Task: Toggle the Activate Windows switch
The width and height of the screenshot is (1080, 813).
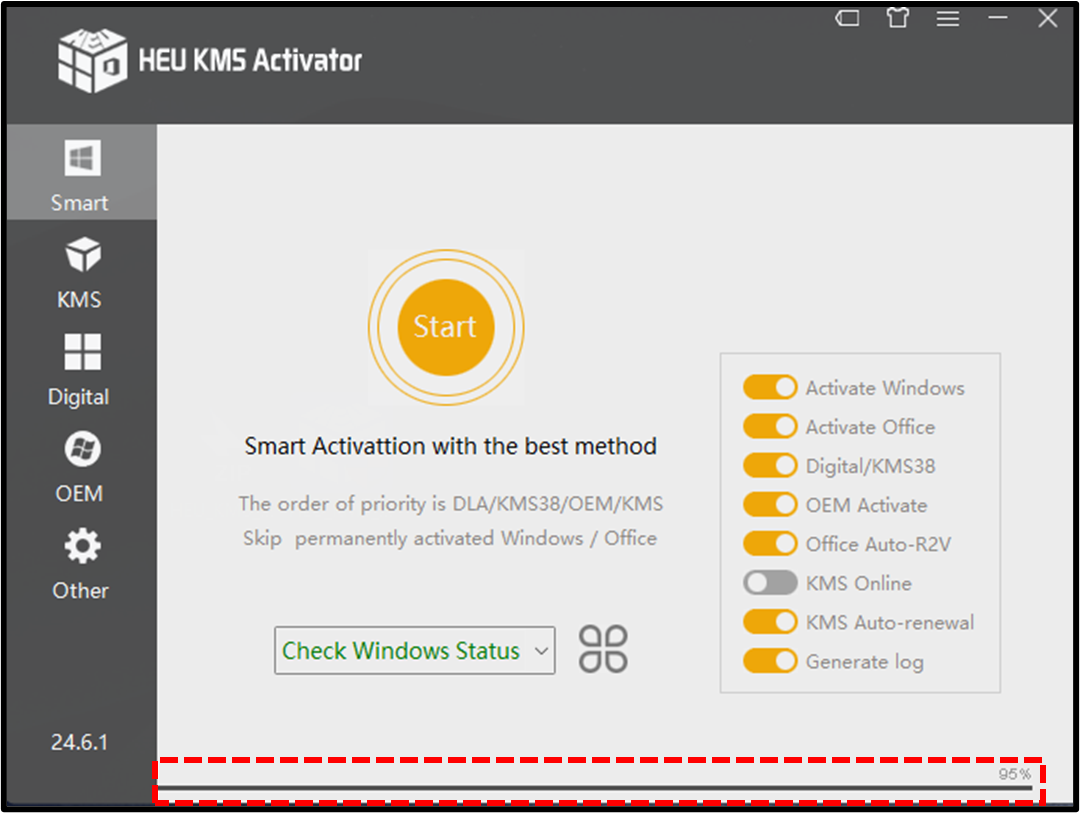Action: click(770, 387)
